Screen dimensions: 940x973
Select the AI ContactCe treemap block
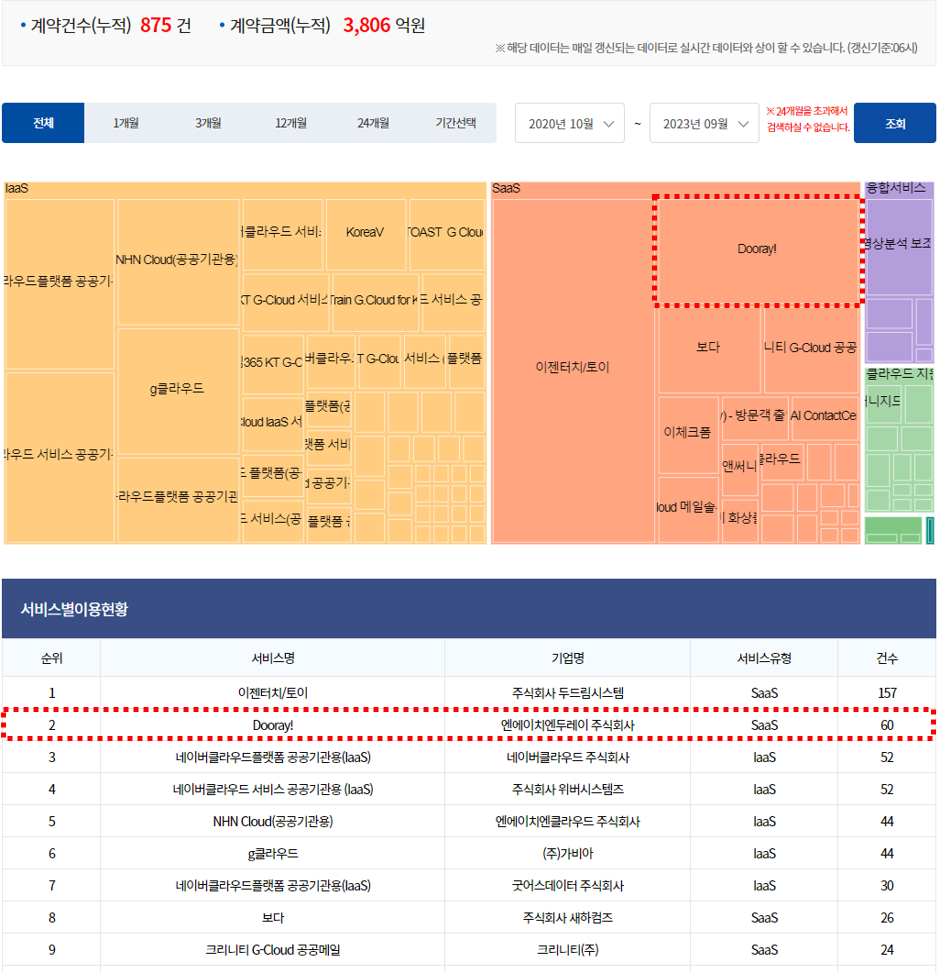[x=824, y=417]
